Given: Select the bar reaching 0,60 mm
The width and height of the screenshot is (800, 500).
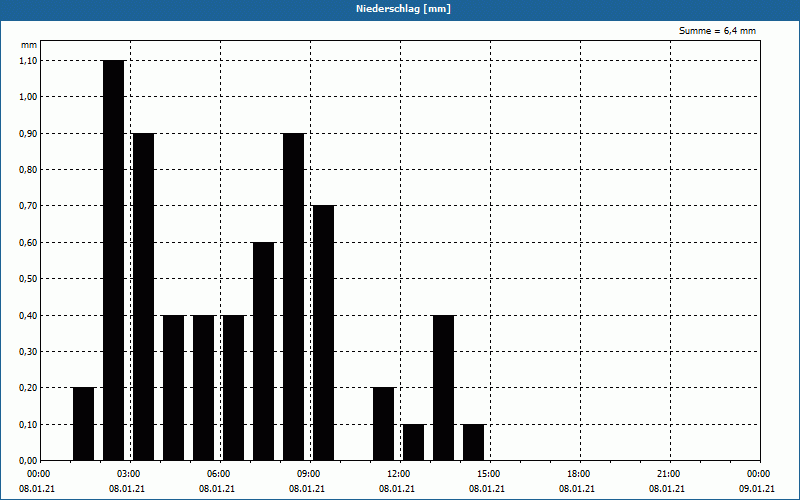Looking at the screenshot, I should click(263, 352).
